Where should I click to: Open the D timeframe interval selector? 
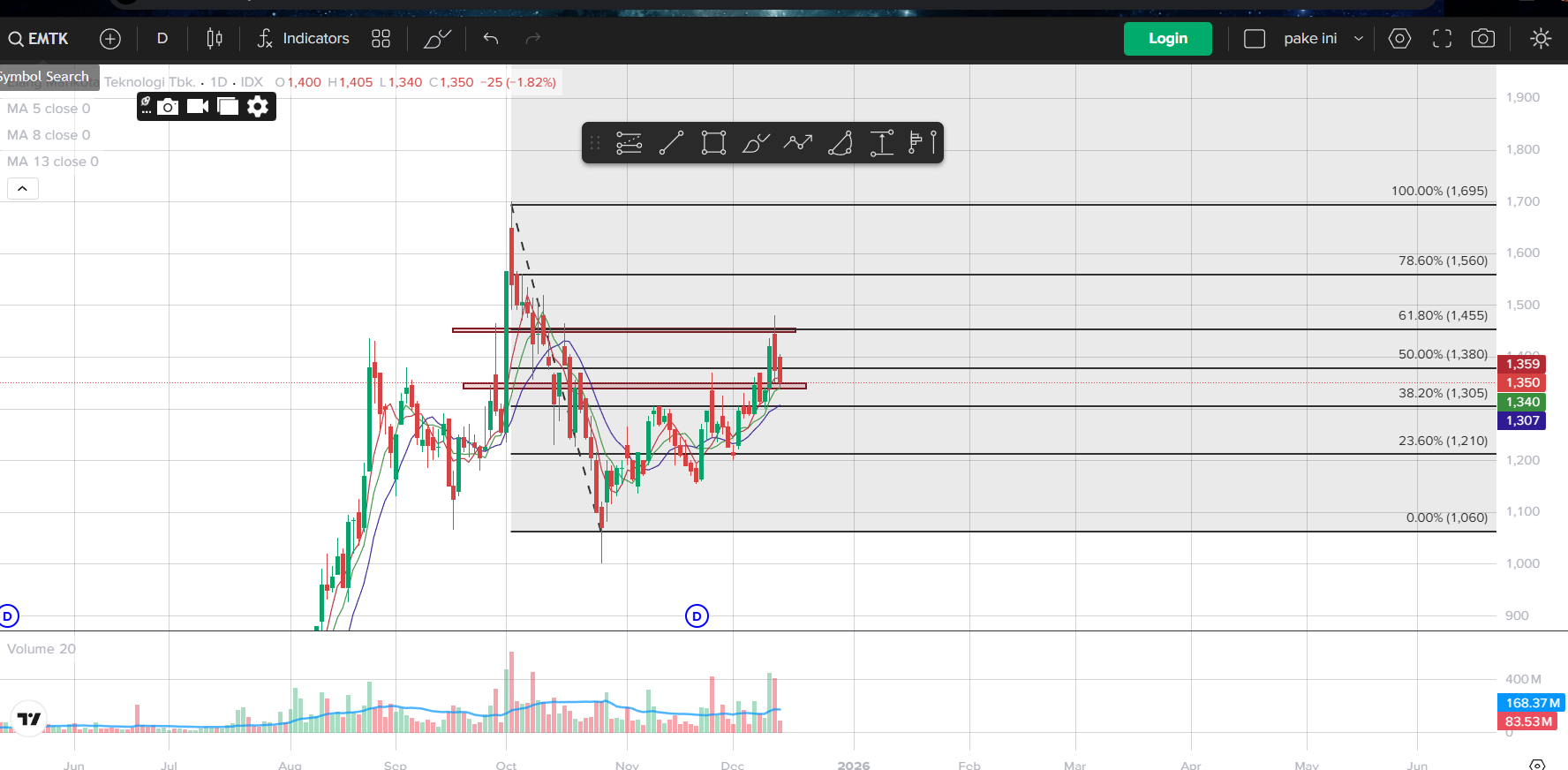162,39
